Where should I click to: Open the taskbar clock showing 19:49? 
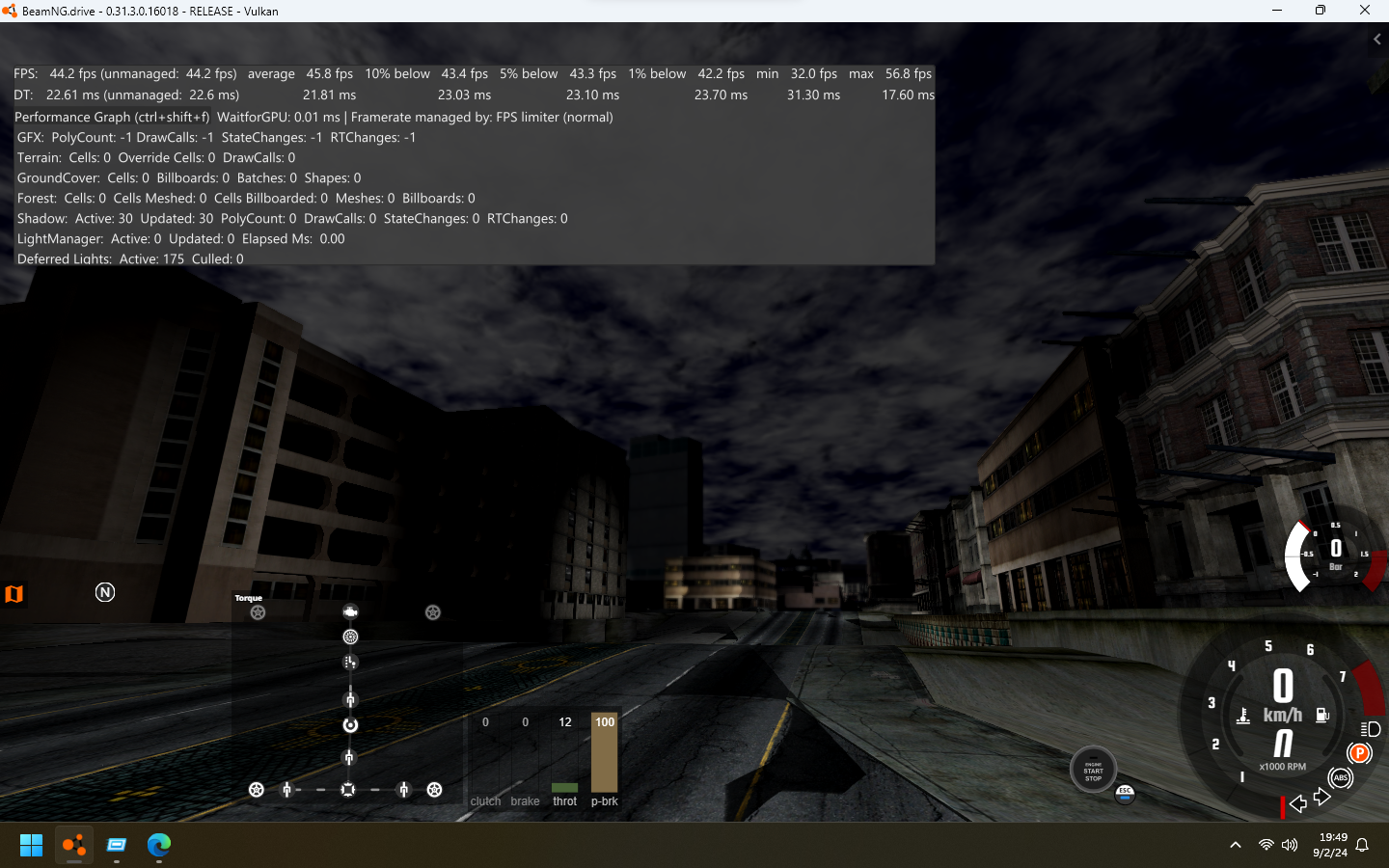pos(1330,845)
